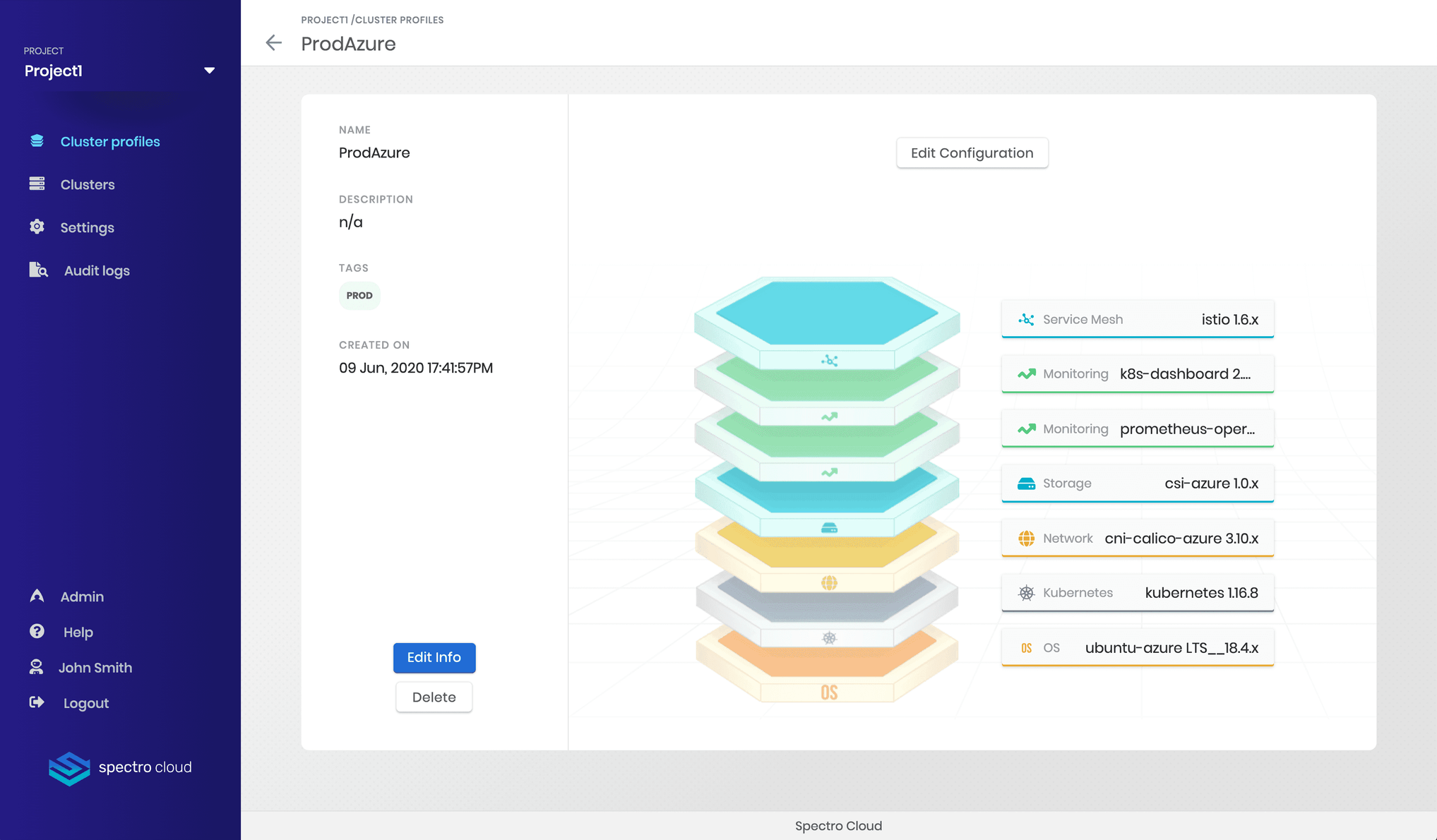Click the Clusters server icon
Image resolution: width=1437 pixels, height=840 pixels.
tap(37, 184)
